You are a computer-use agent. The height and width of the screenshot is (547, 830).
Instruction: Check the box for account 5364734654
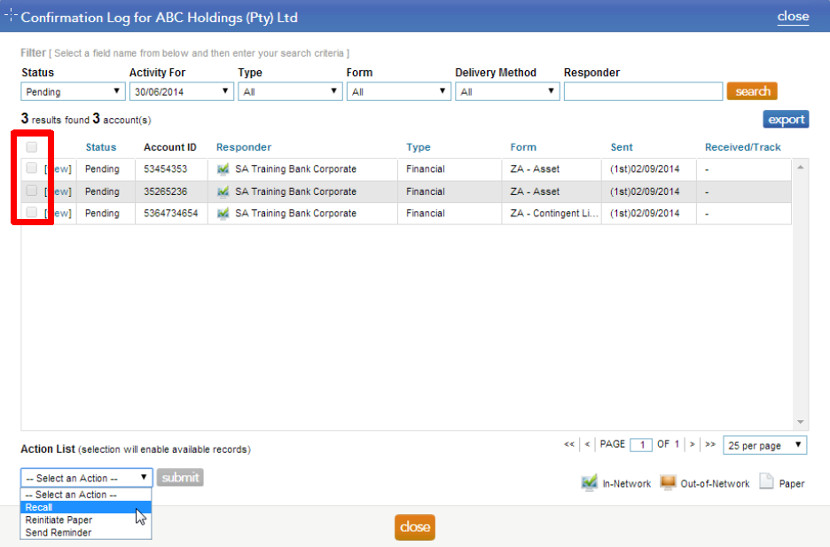pyautogui.click(x=32, y=212)
